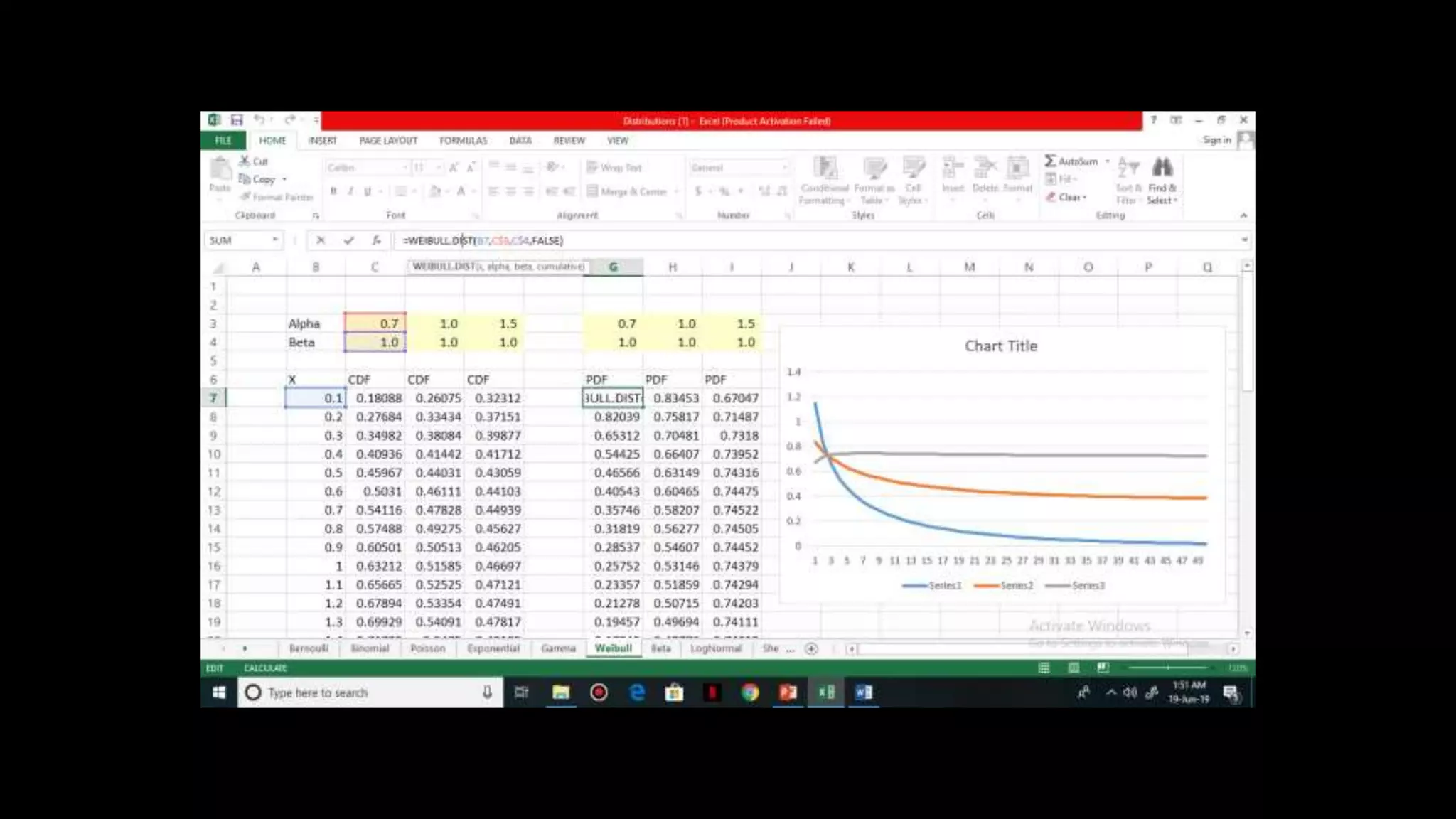Open the Insert Function fx dialog
The image size is (1456, 819).
376,240
